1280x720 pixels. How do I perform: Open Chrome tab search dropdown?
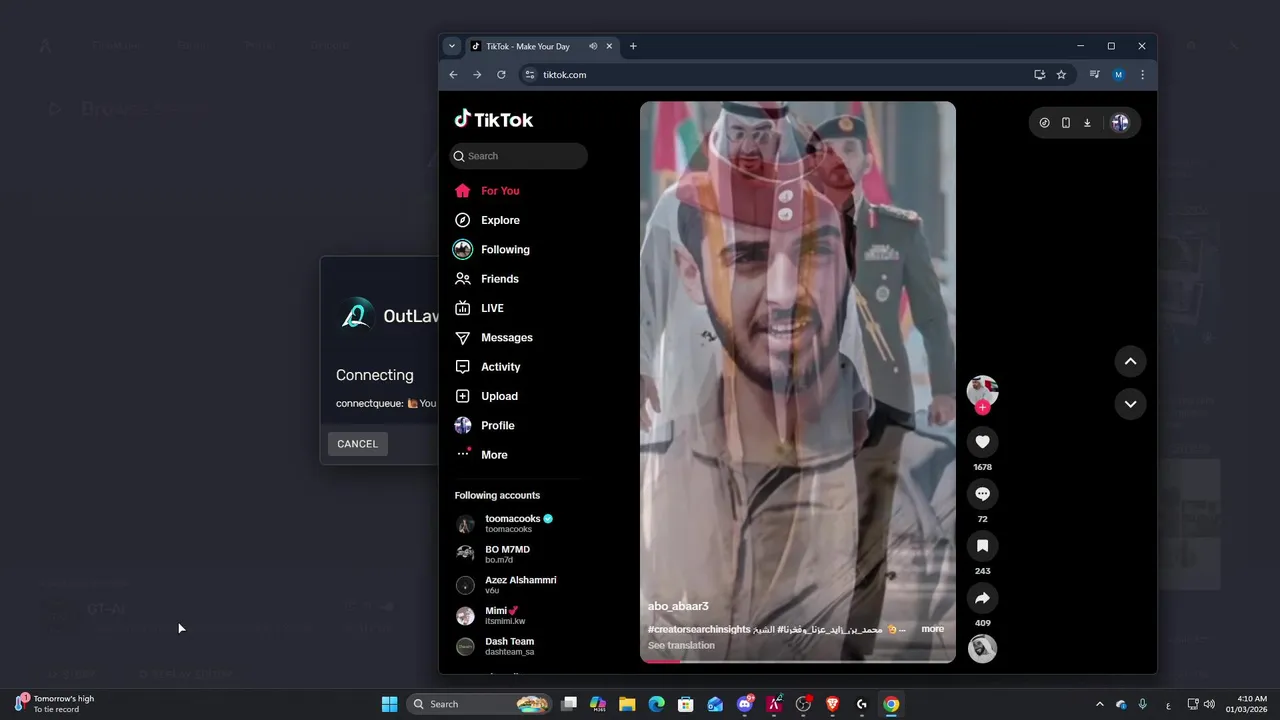point(452,46)
